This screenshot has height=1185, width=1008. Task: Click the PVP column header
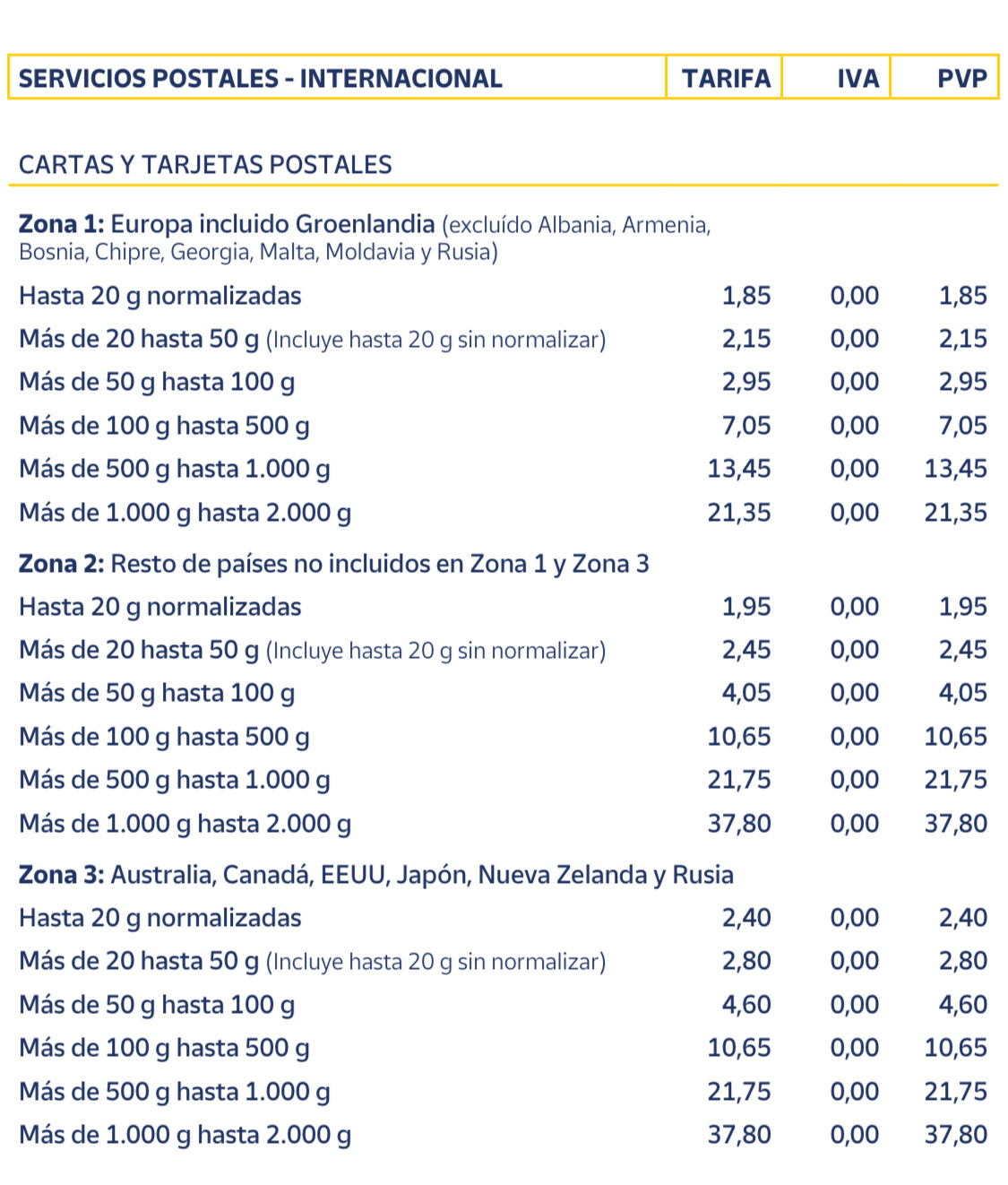point(961,79)
